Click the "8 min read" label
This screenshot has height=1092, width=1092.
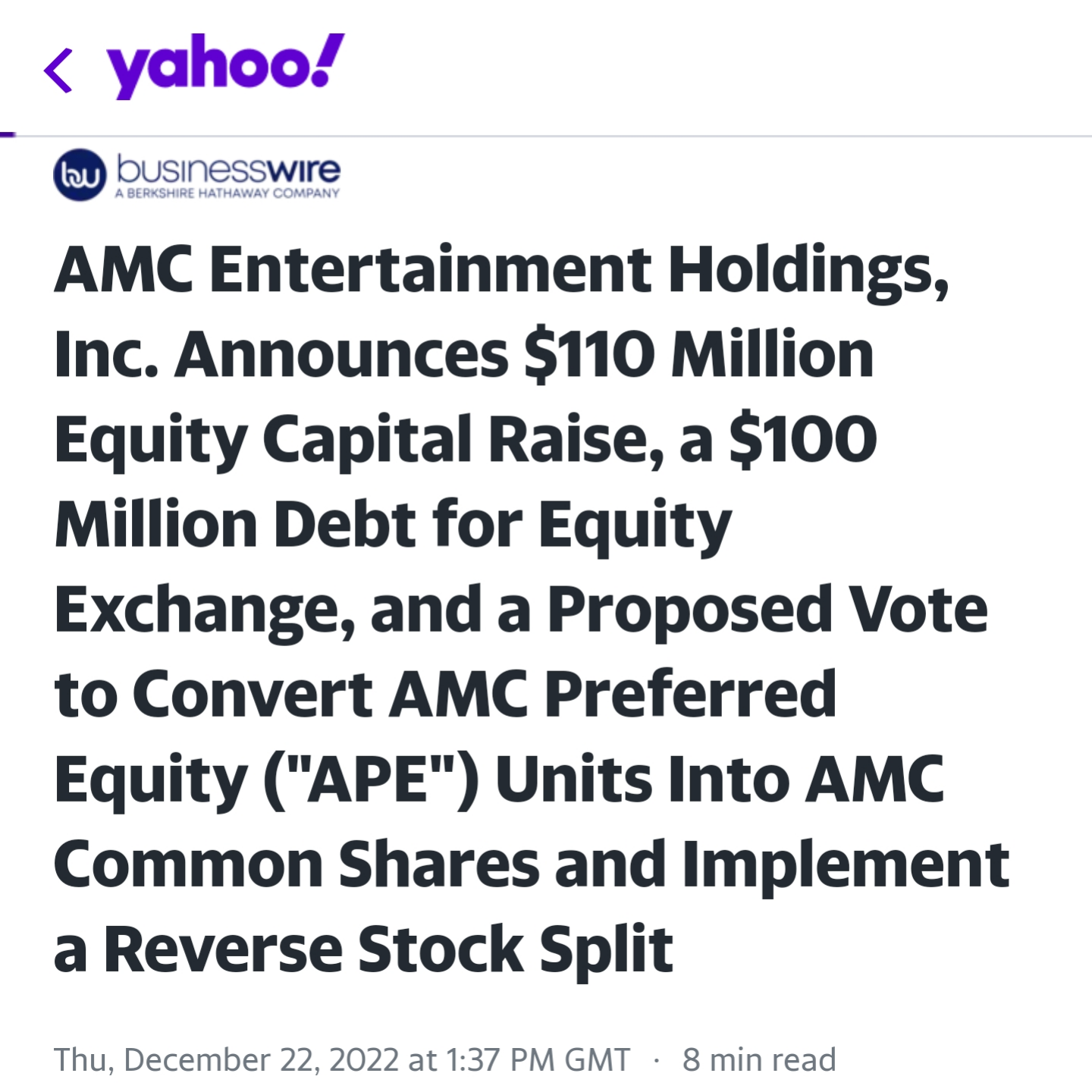point(759,1059)
